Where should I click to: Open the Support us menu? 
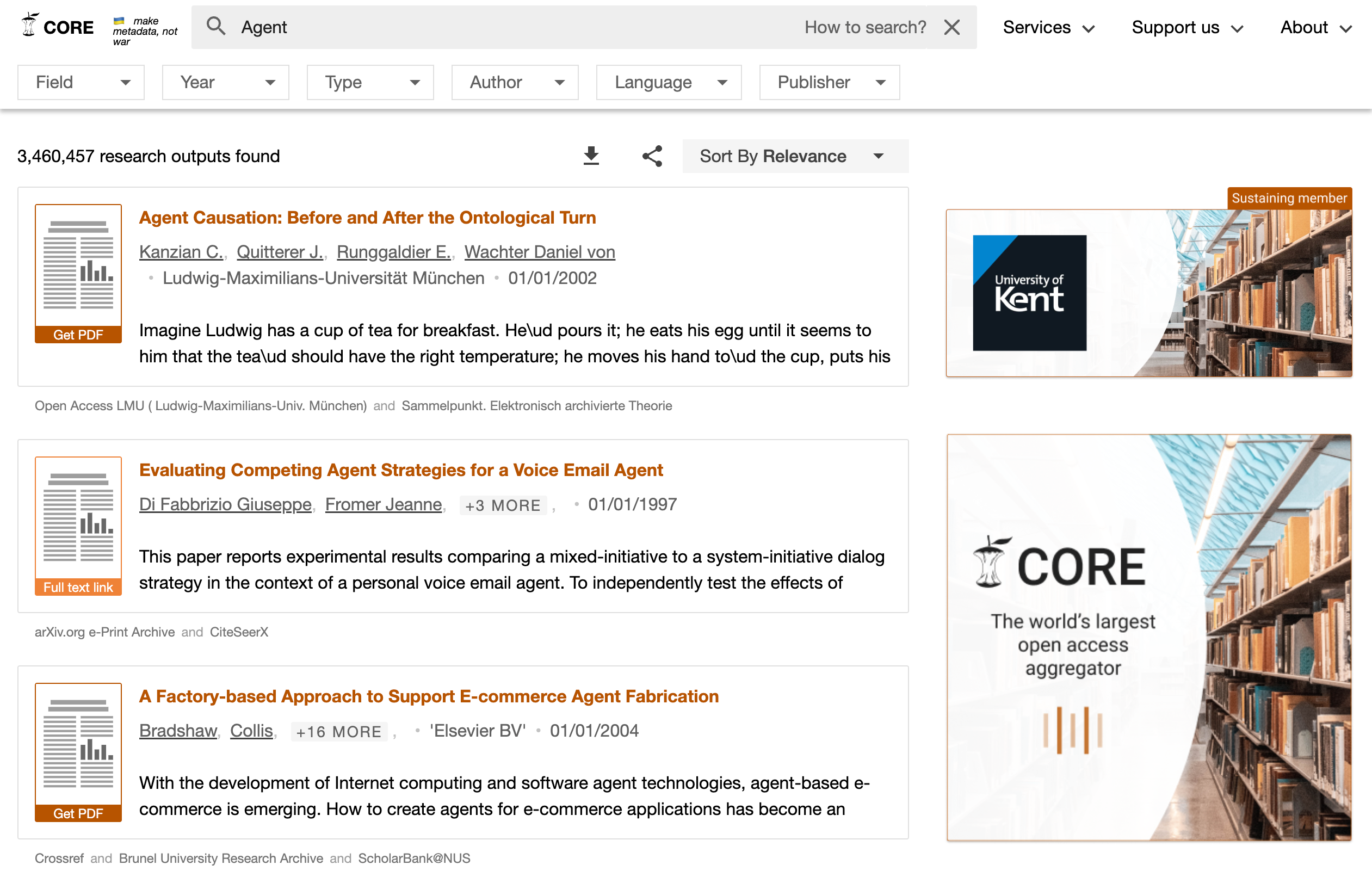pyautogui.click(x=1187, y=27)
